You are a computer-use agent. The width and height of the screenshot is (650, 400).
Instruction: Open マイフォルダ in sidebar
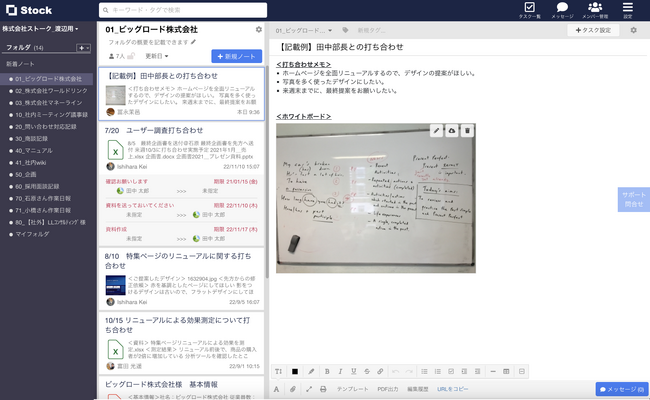[32, 234]
